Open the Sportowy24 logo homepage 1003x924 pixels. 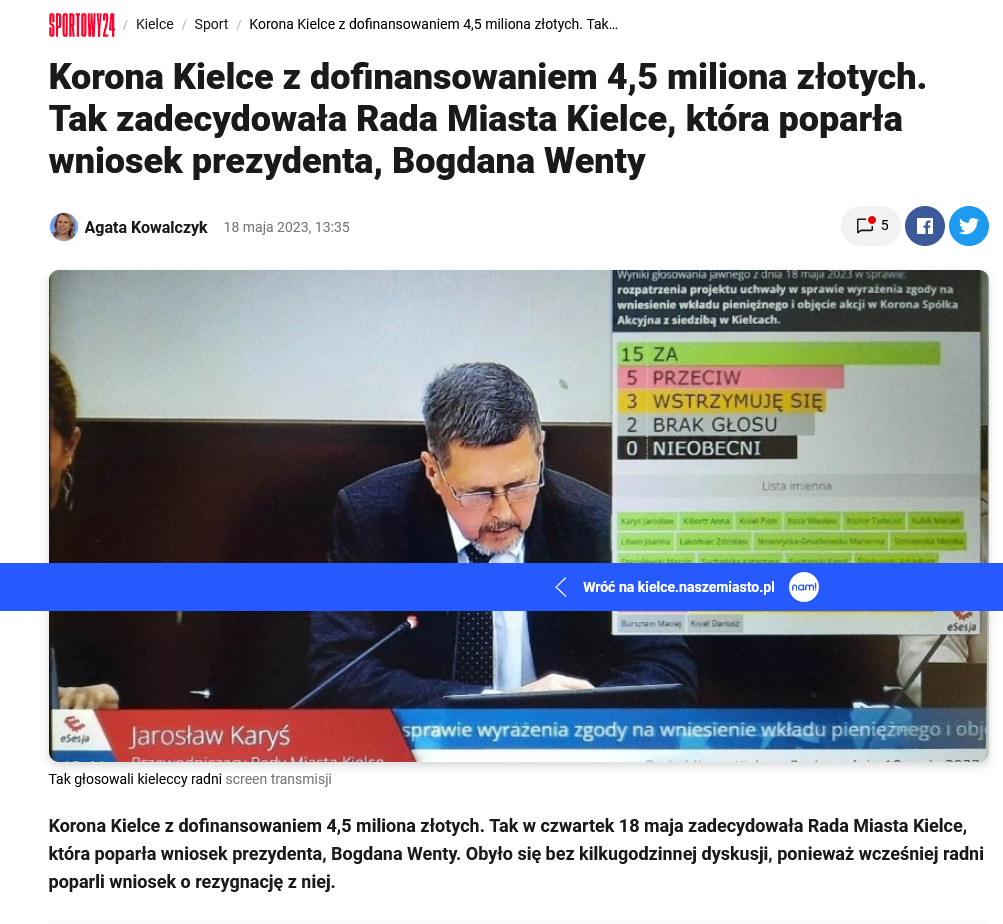(x=82, y=25)
